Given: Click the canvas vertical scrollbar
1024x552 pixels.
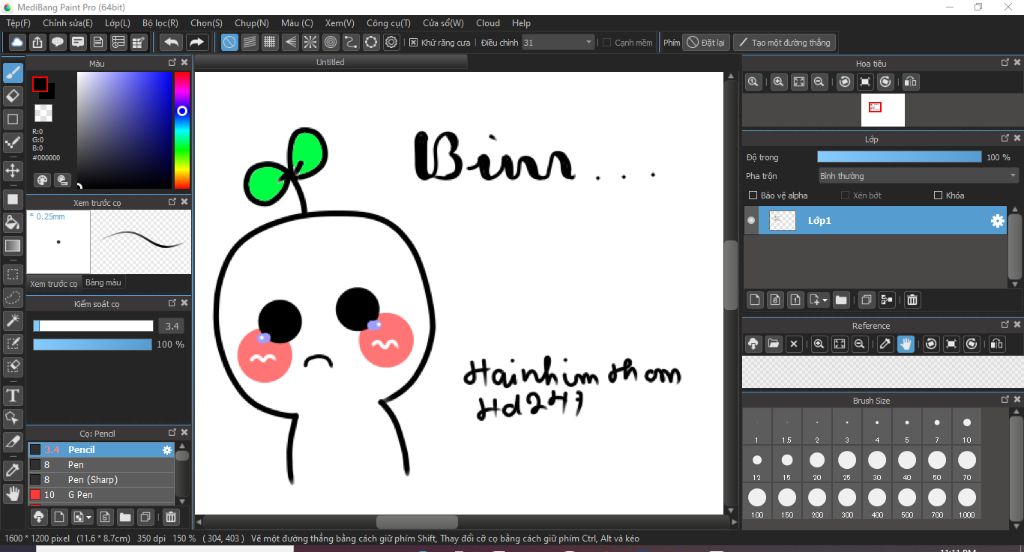Looking at the screenshot, I should pyautogui.click(x=731, y=274).
